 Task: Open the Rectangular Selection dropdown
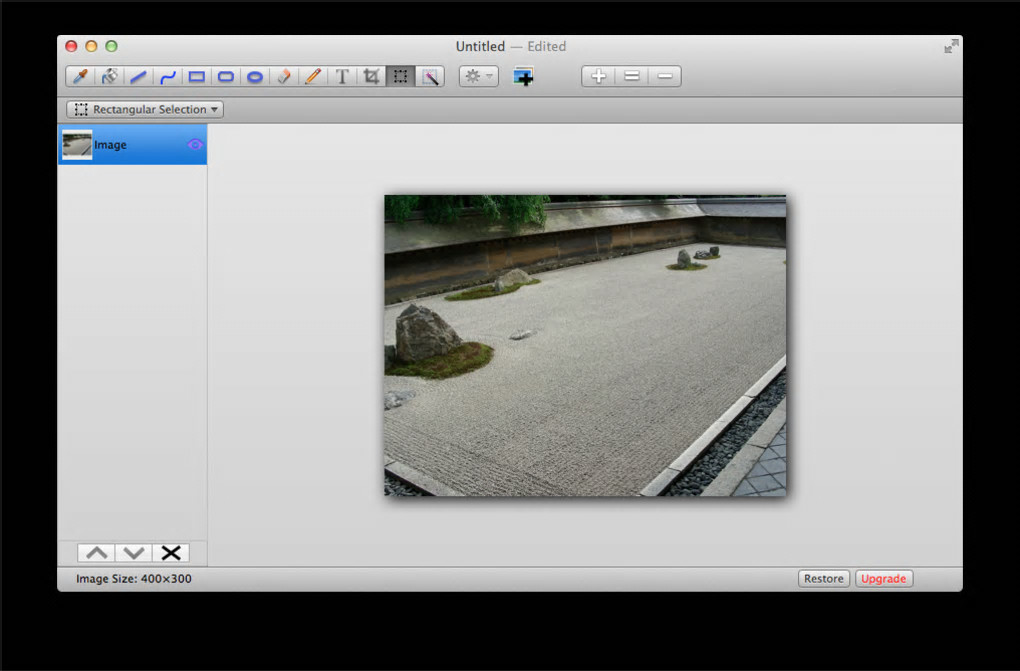pyautogui.click(x=145, y=109)
